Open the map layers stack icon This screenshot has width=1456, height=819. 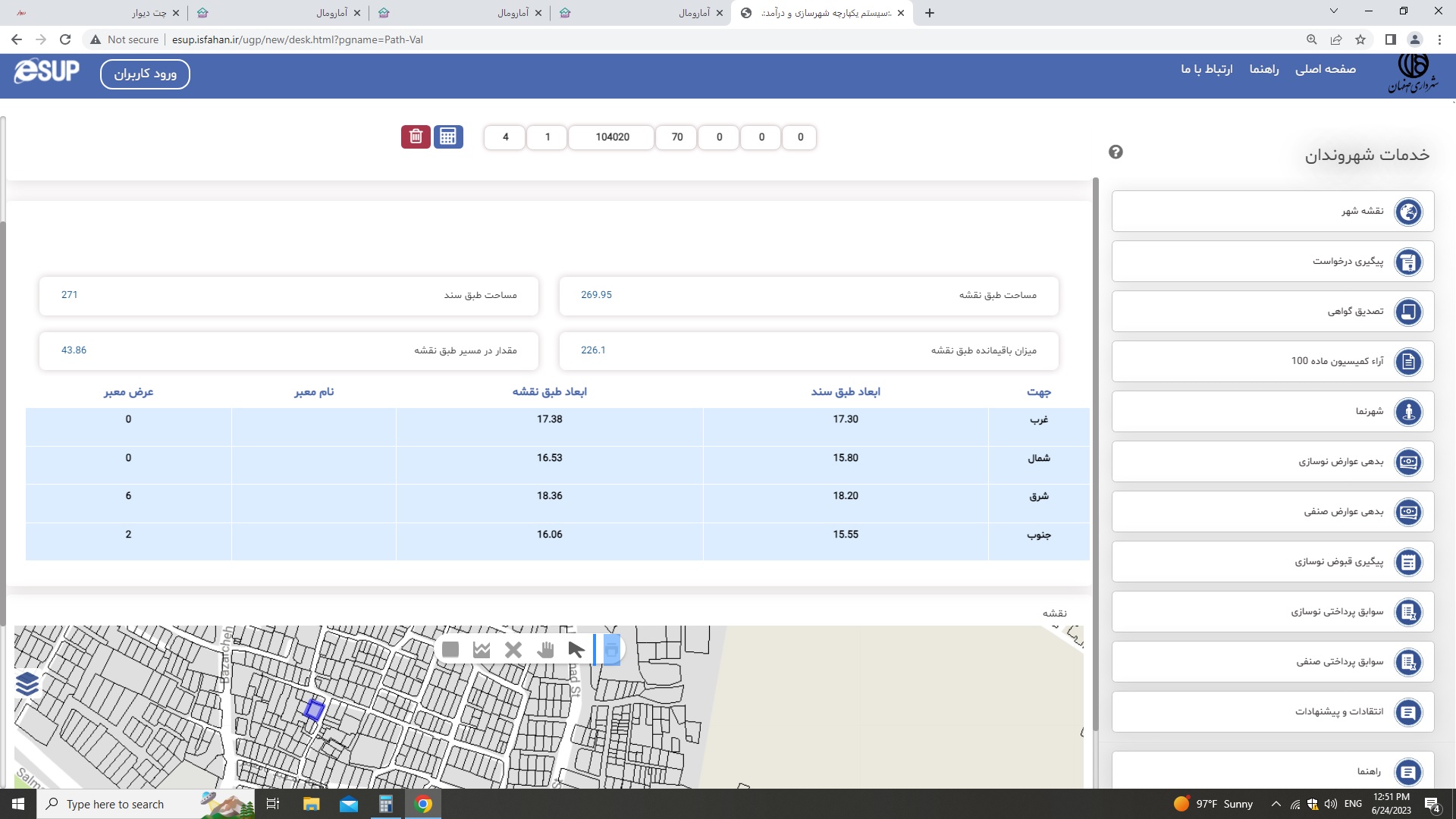click(x=27, y=684)
